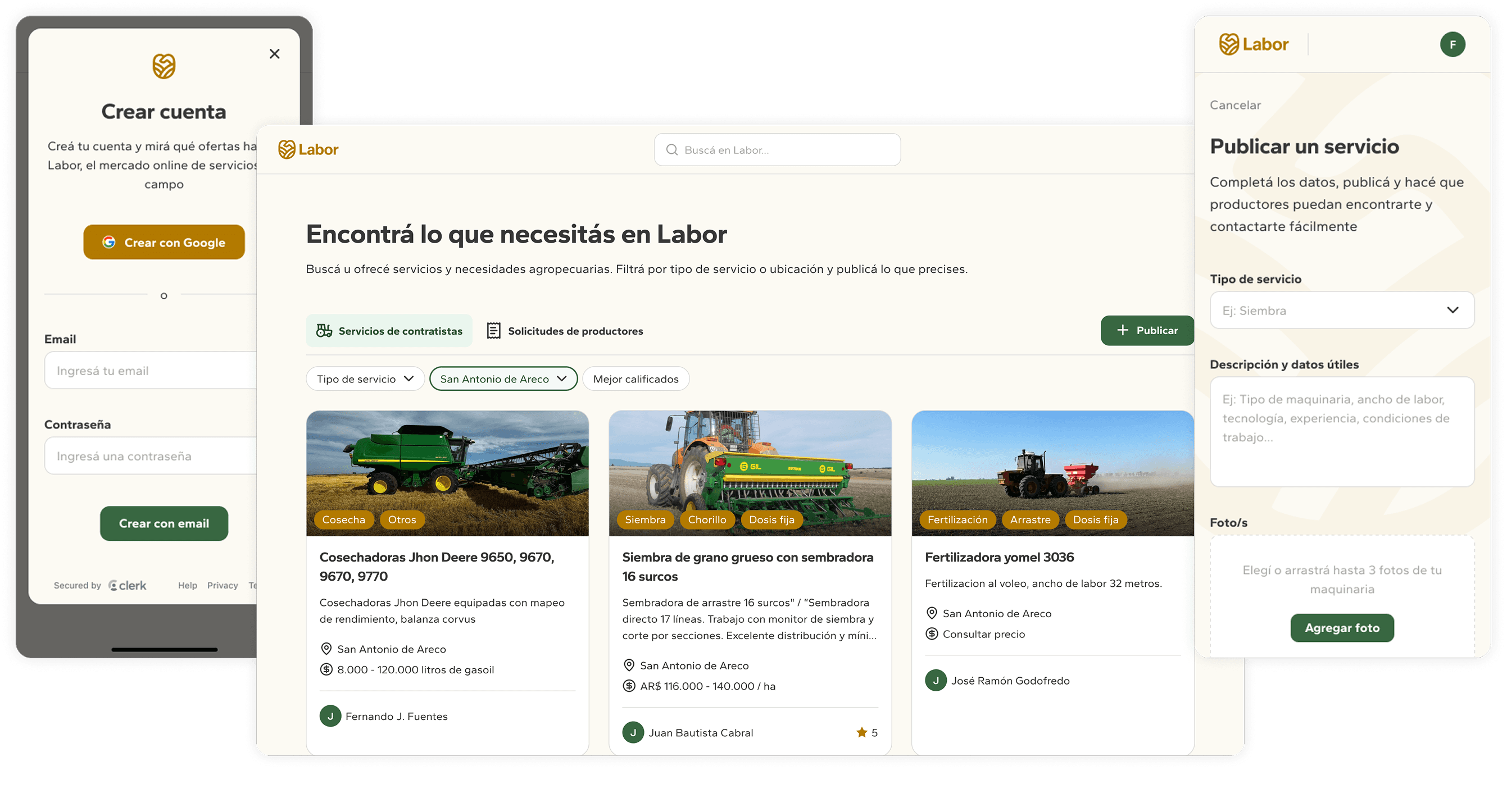Open the Tipo de servicio filter dropdown
This screenshot has width=1507, height=812.
365,378
